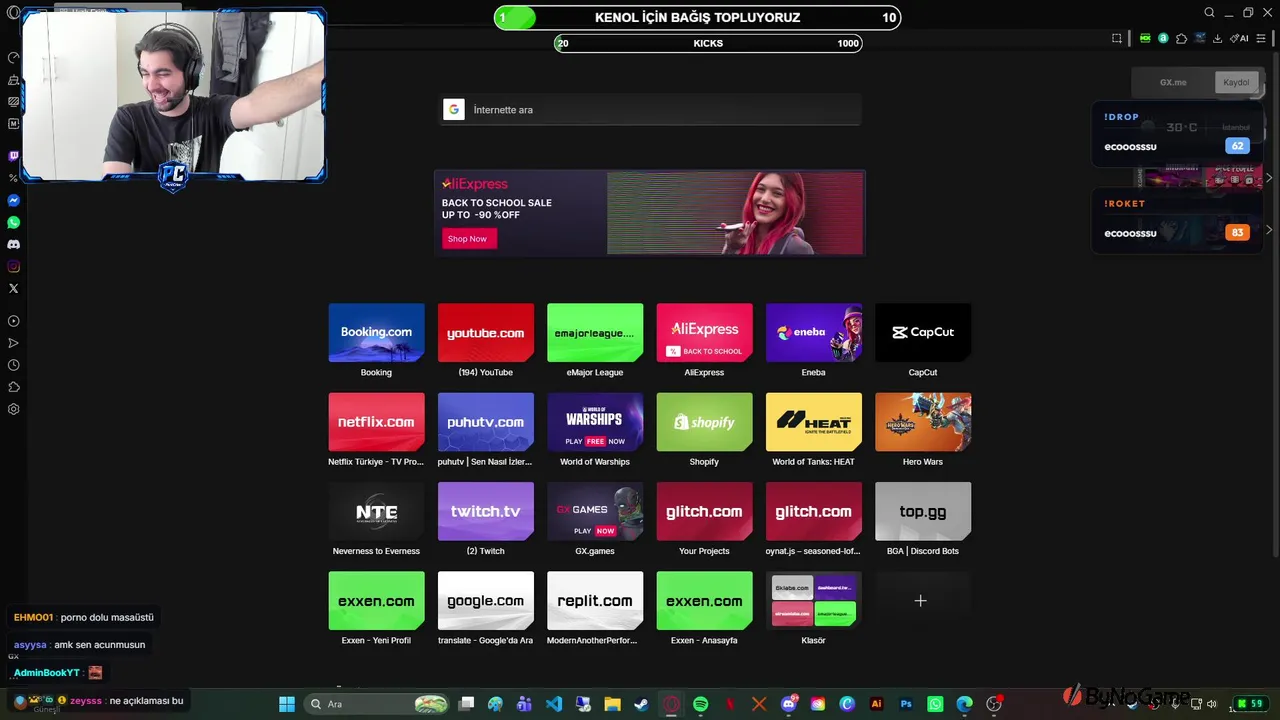Viewport: 1280px width, 720px height.
Task: Open the Neverness to Everness tile
Action: tap(376, 511)
